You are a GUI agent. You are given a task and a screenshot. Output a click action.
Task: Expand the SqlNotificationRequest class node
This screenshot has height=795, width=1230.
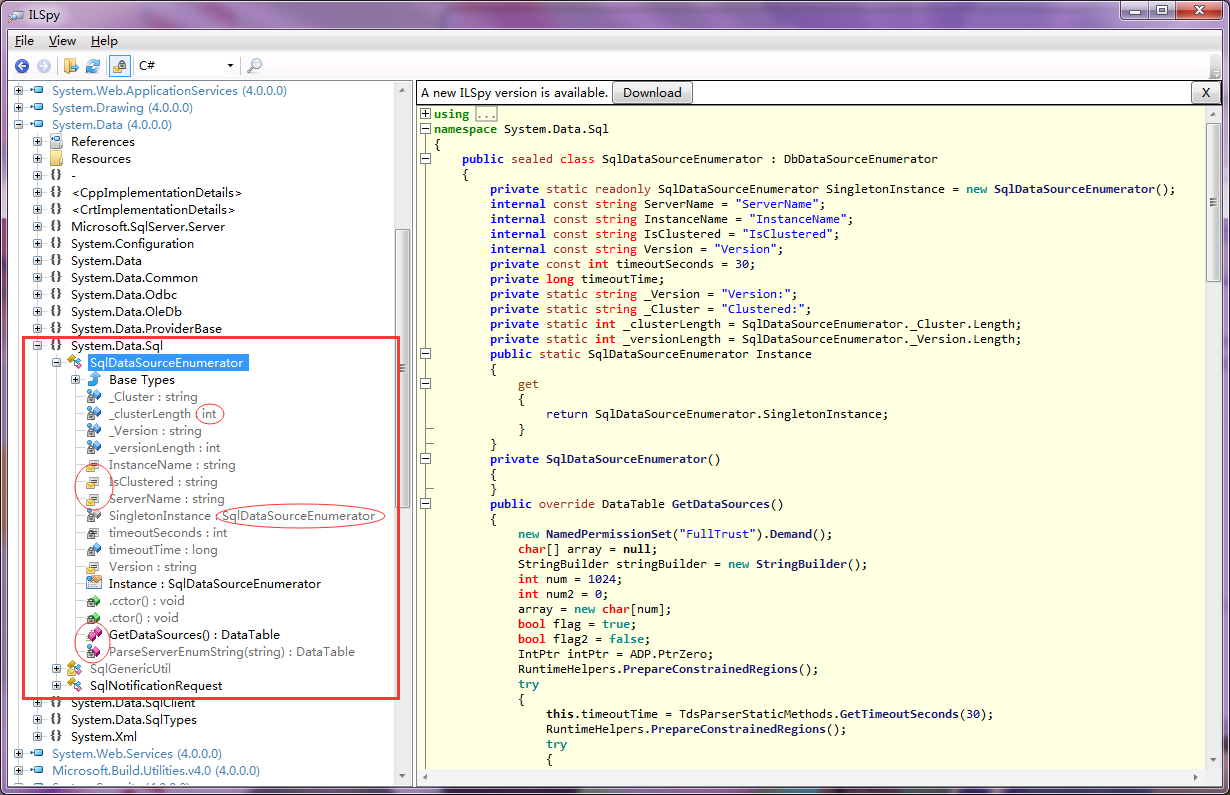pos(56,685)
